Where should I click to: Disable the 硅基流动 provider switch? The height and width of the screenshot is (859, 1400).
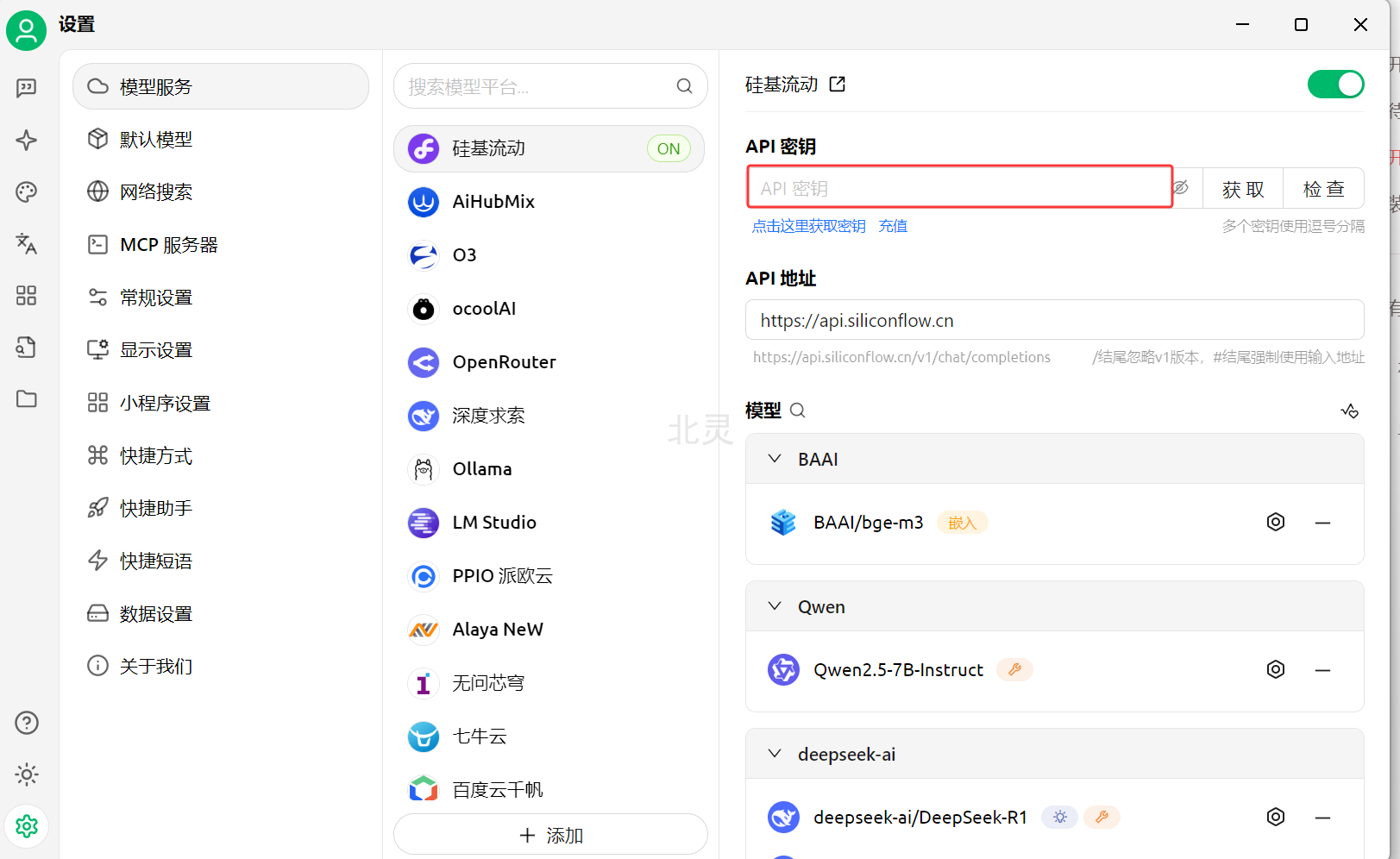pyautogui.click(x=1335, y=85)
